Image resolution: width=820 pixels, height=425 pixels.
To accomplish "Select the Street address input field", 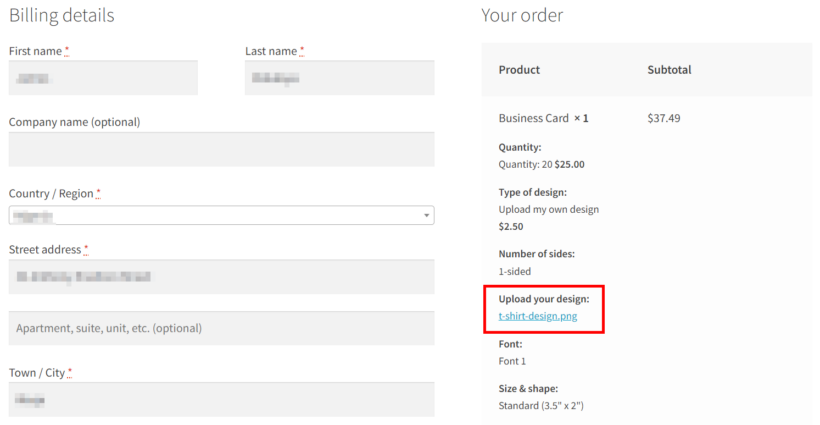I will coord(221,277).
